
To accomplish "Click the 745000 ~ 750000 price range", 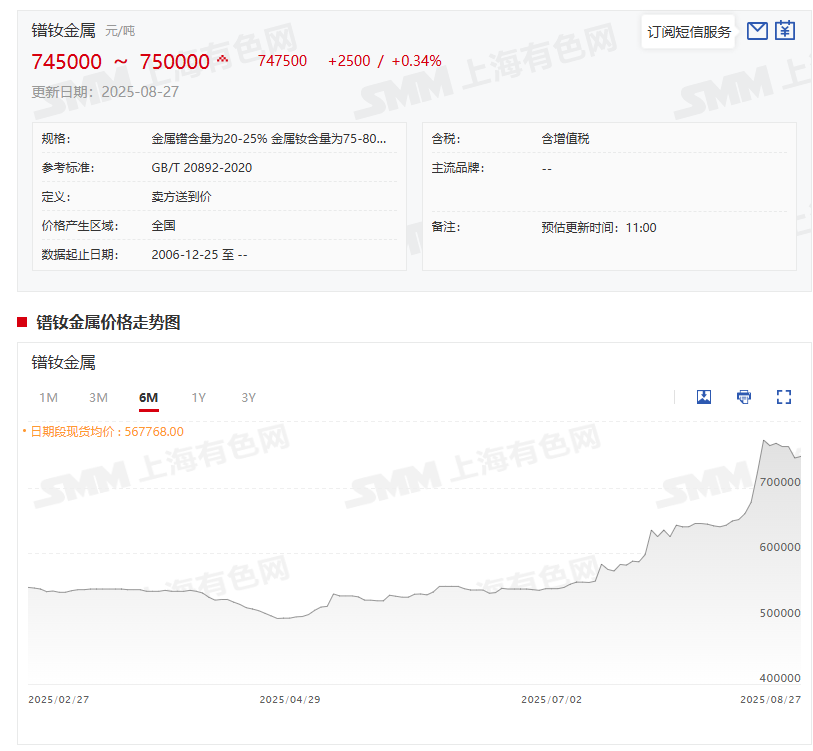I will 121,62.
